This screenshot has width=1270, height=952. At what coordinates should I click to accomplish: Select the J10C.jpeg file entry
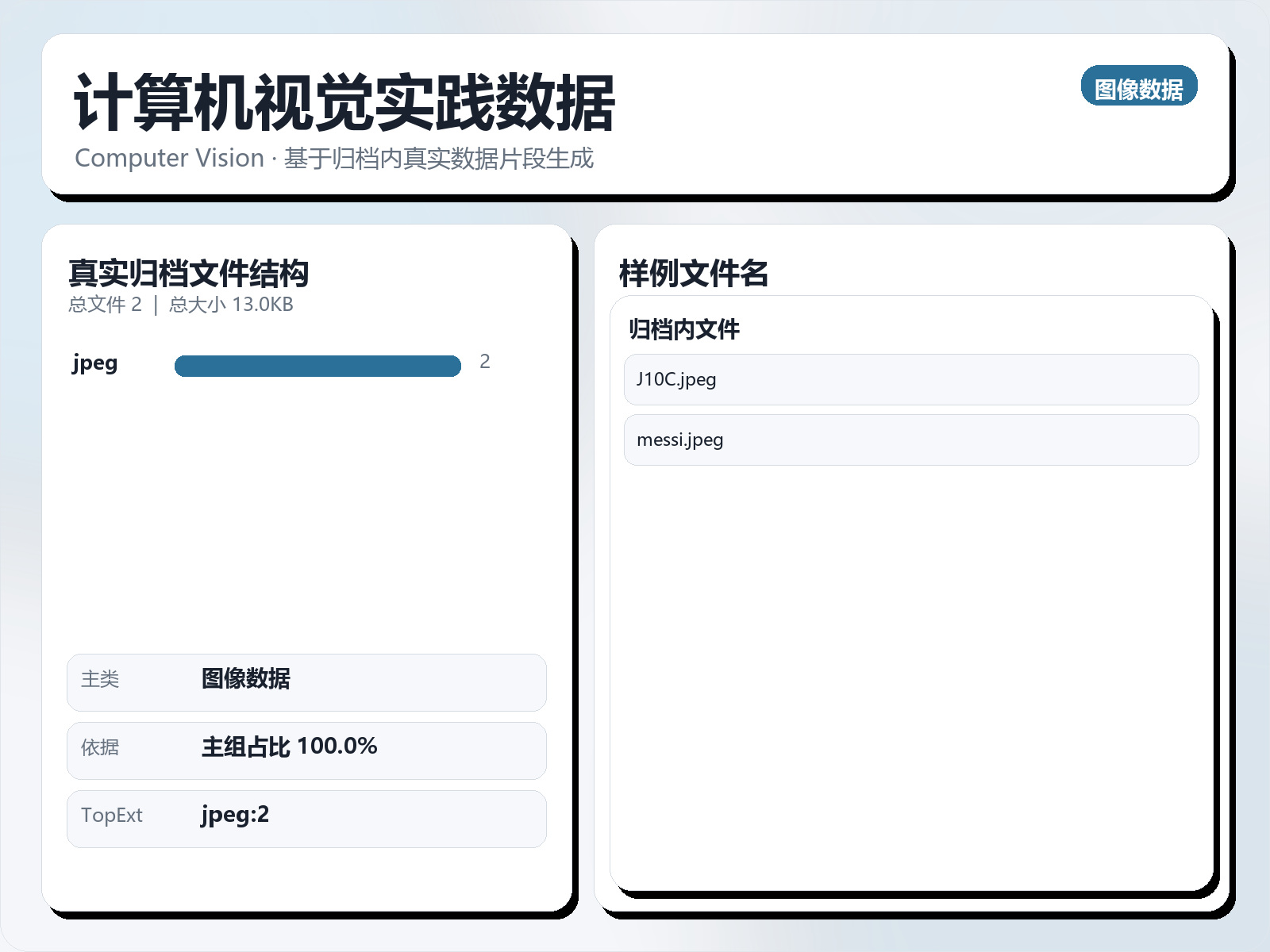910,380
